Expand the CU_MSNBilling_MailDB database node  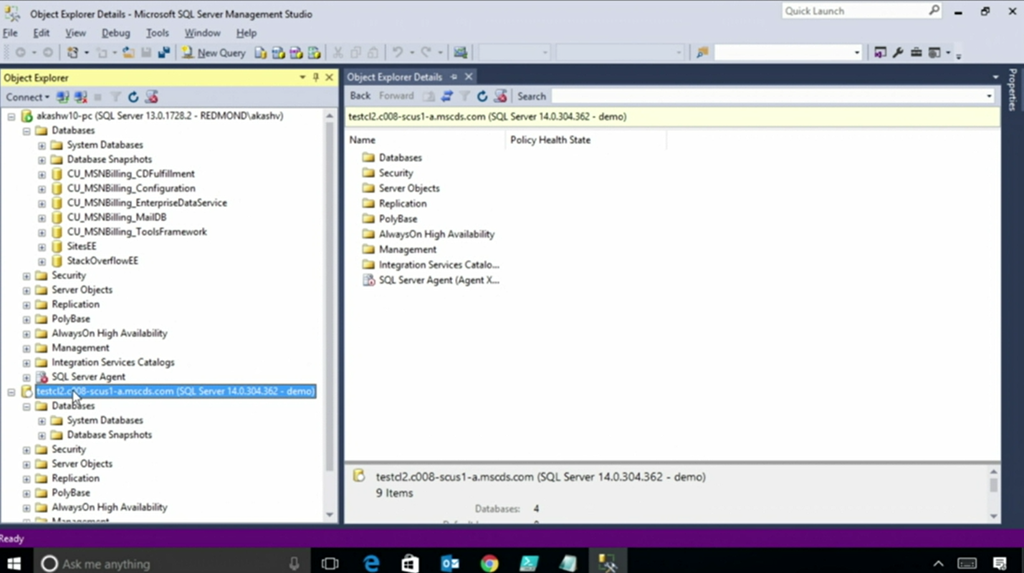[42, 217]
